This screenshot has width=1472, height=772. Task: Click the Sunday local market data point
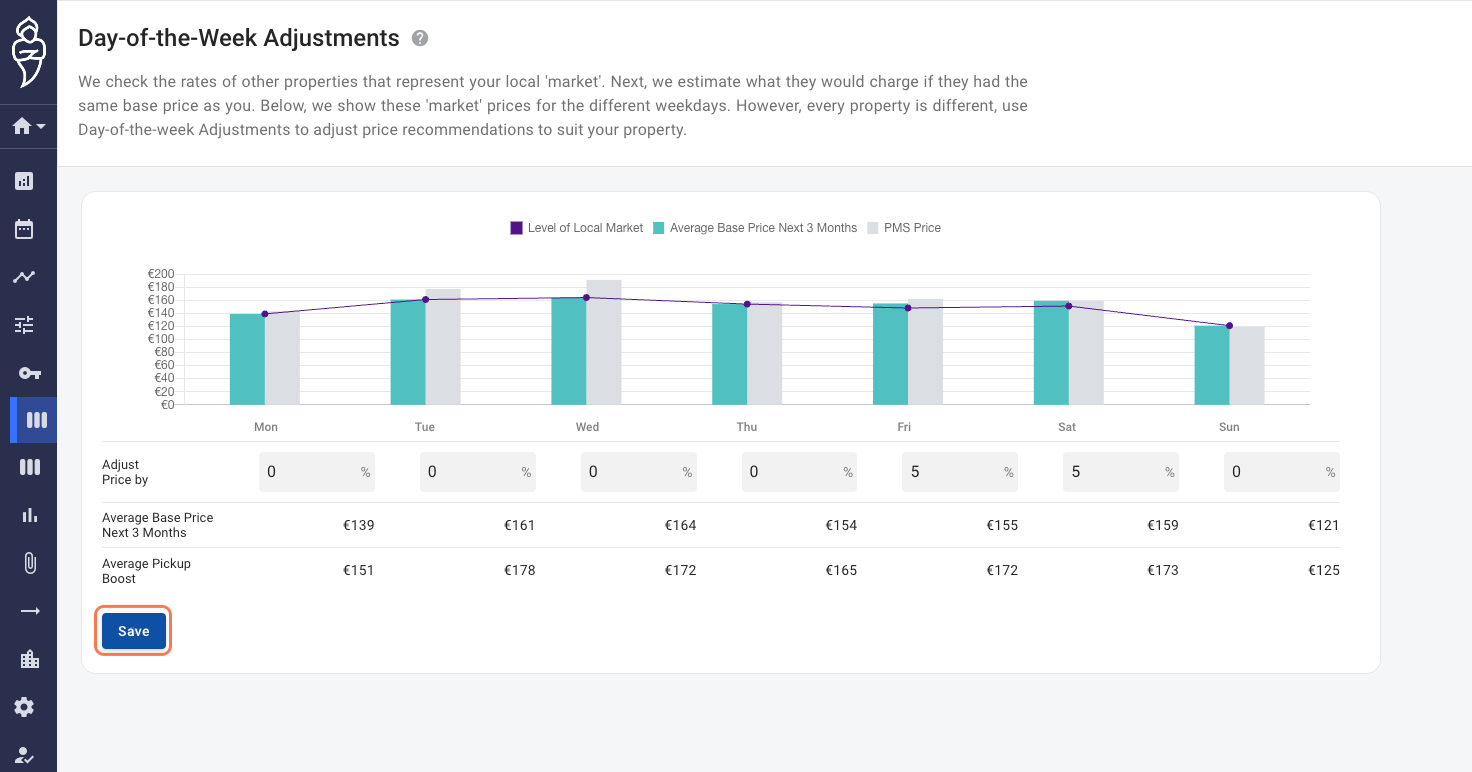(x=1229, y=325)
